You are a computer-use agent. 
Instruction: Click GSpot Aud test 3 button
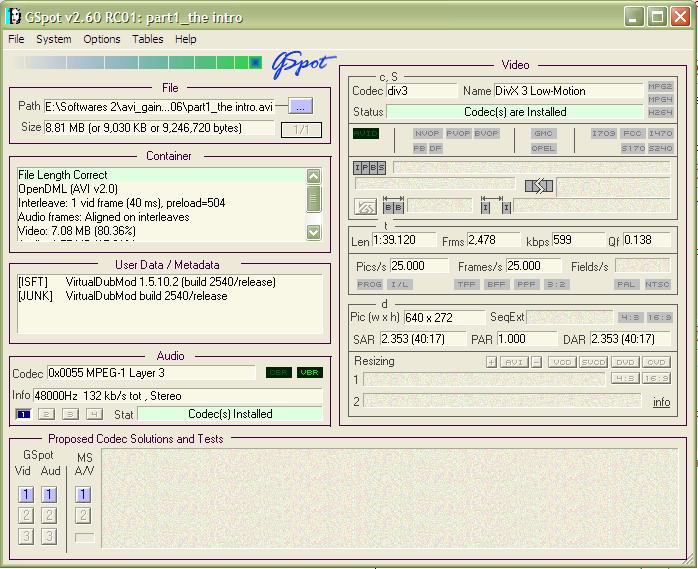tap(49, 536)
